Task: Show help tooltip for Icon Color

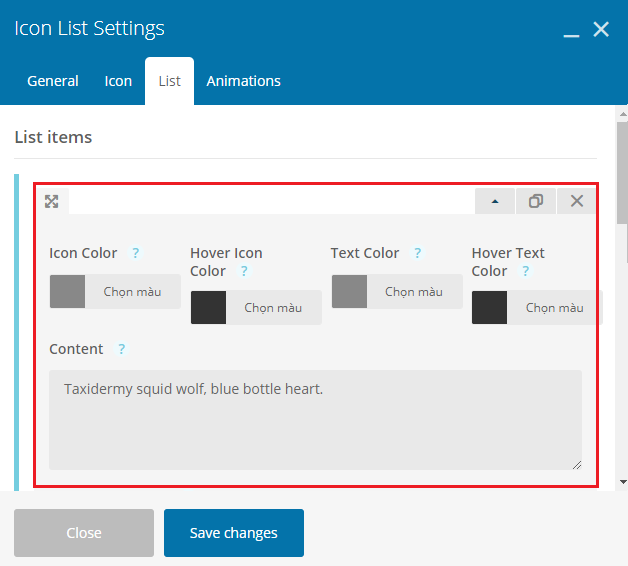Action: point(136,253)
